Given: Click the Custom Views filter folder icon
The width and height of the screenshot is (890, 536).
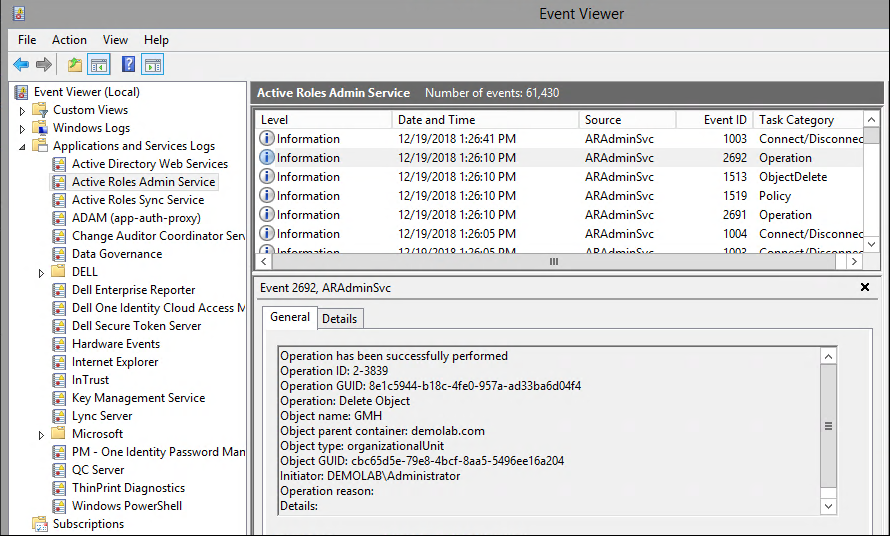Looking at the screenshot, I should 40,110.
